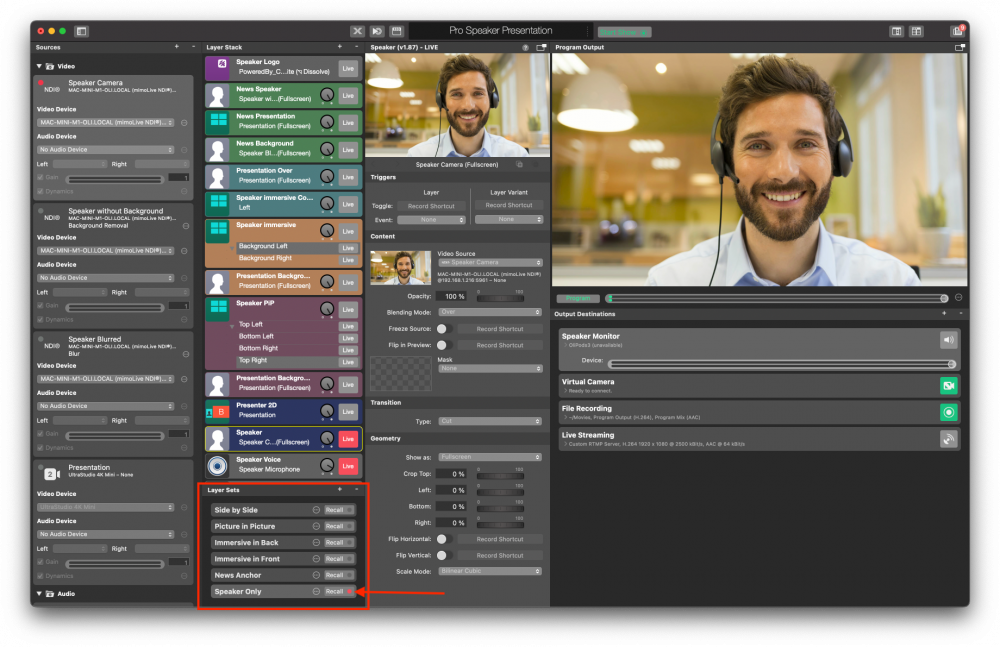This screenshot has width=1000, height=647.
Task: Open the Show as dropdown
Action: click(x=490, y=457)
